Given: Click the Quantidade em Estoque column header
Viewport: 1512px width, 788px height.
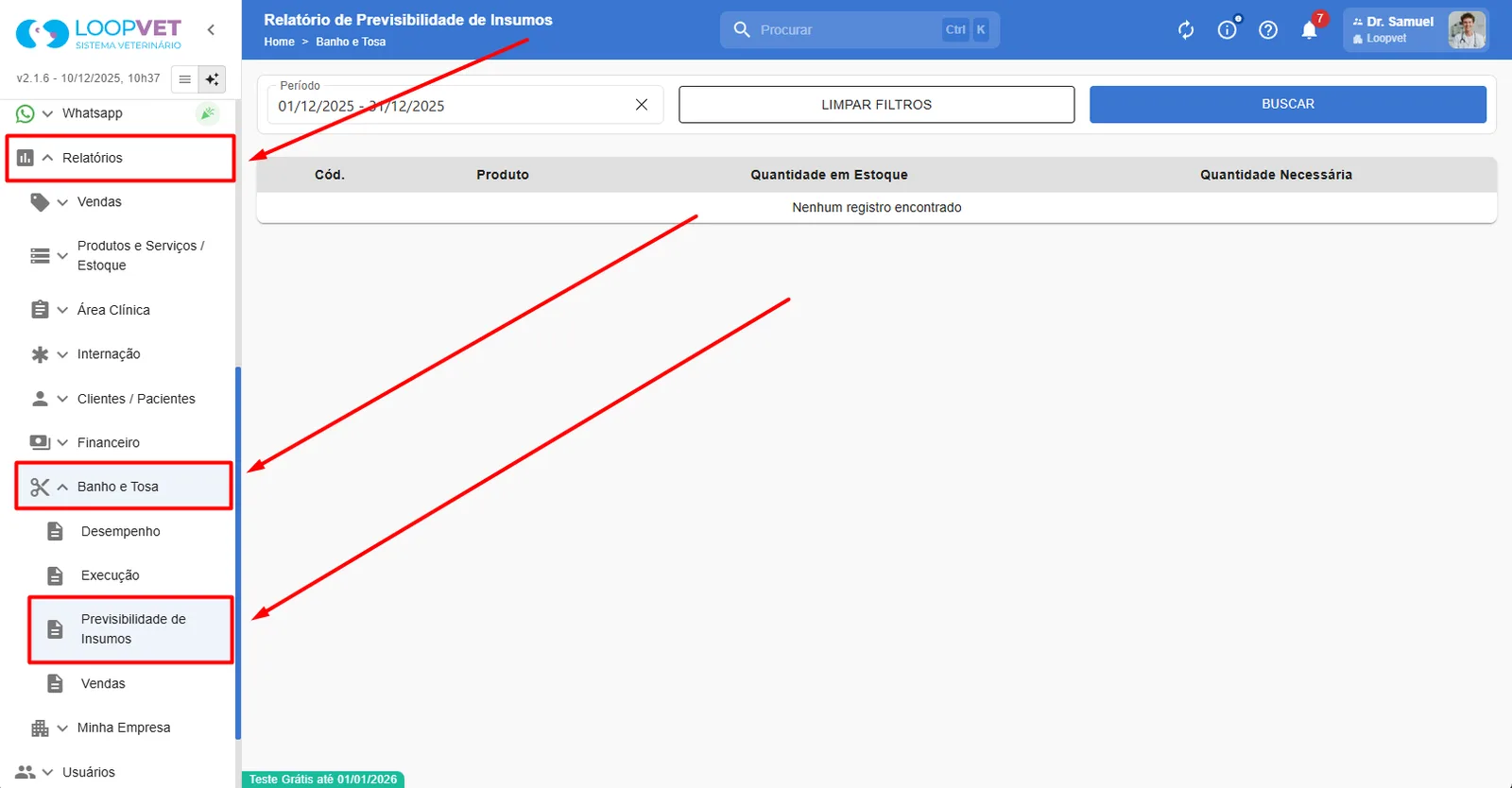Looking at the screenshot, I should 829,175.
